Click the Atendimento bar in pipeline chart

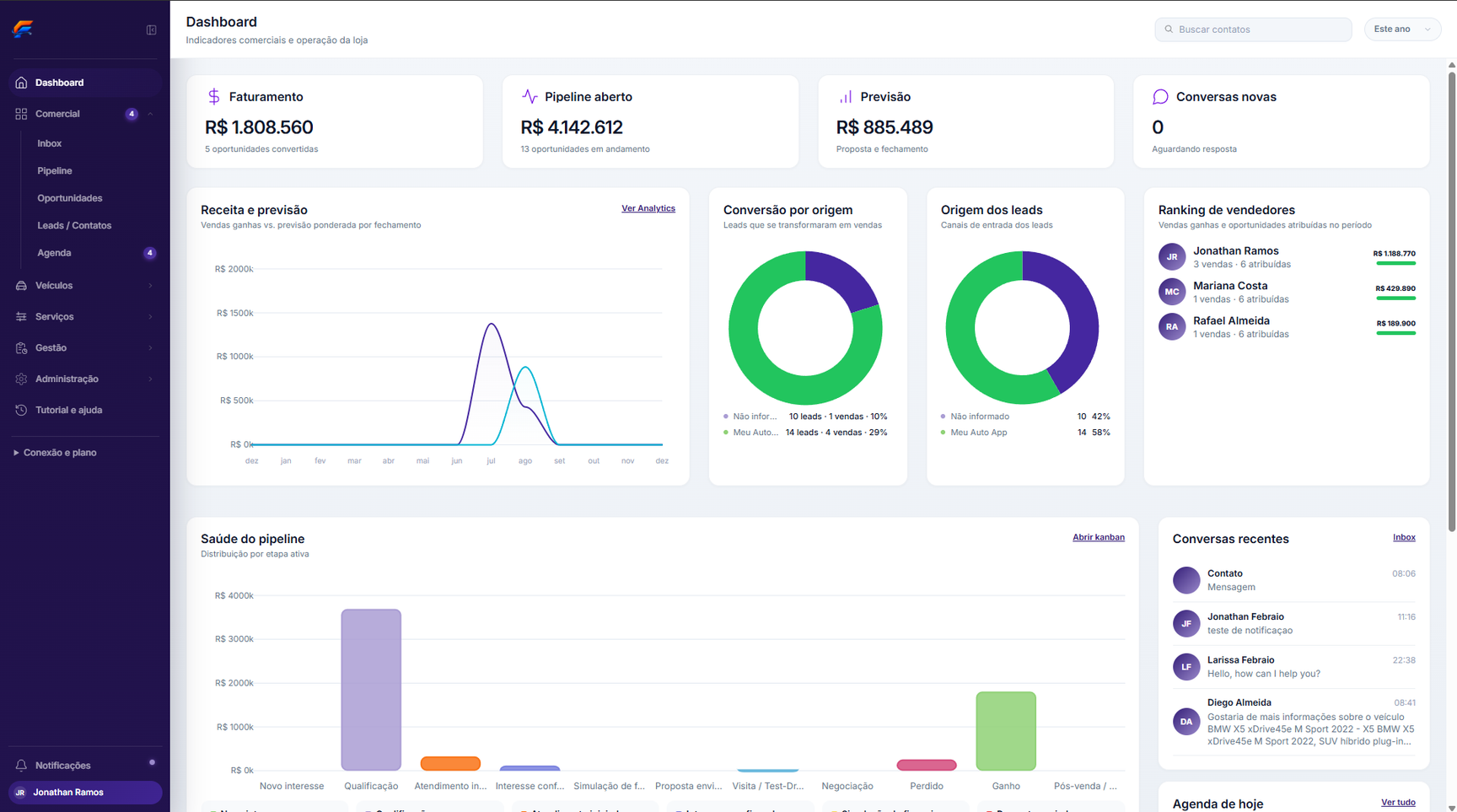pos(450,763)
